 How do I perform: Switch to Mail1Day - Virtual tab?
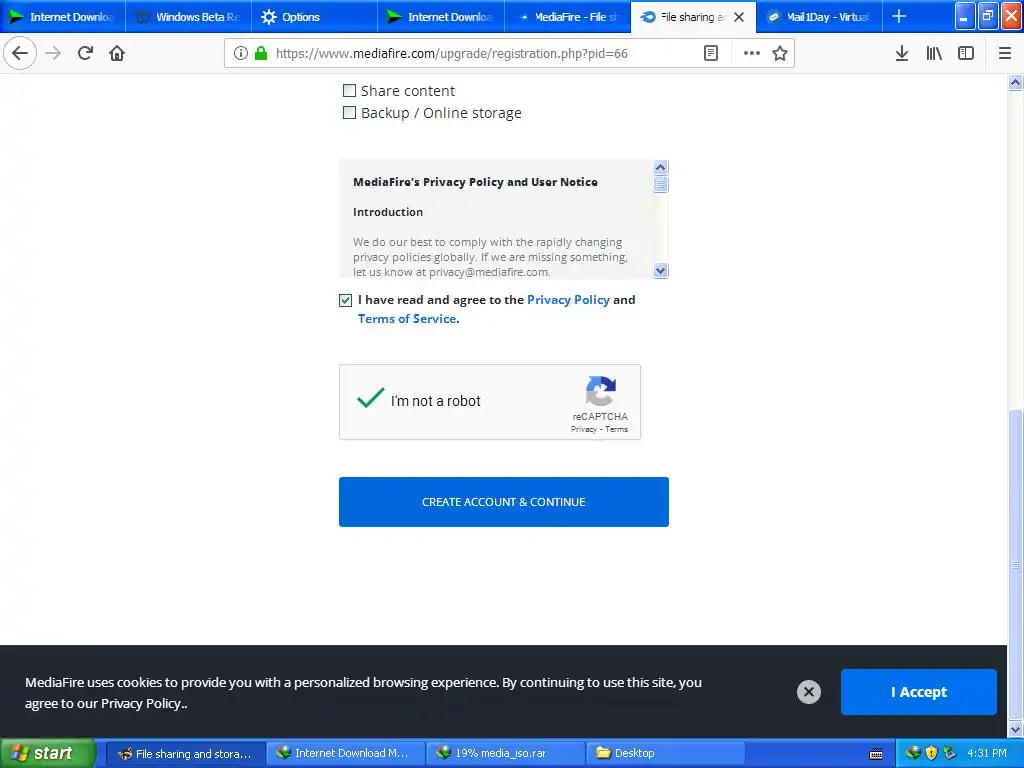point(820,17)
